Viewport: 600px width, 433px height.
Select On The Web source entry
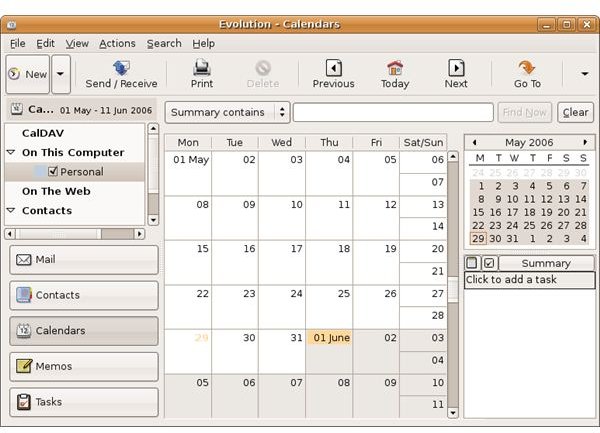56,191
